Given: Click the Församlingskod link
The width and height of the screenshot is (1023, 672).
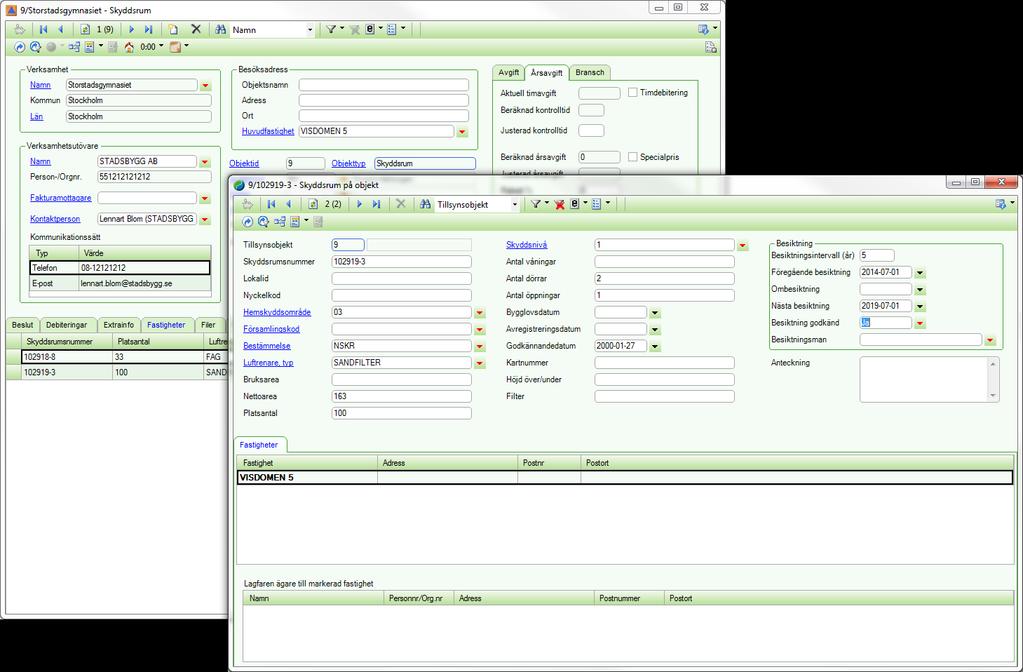Looking at the screenshot, I should 271,329.
